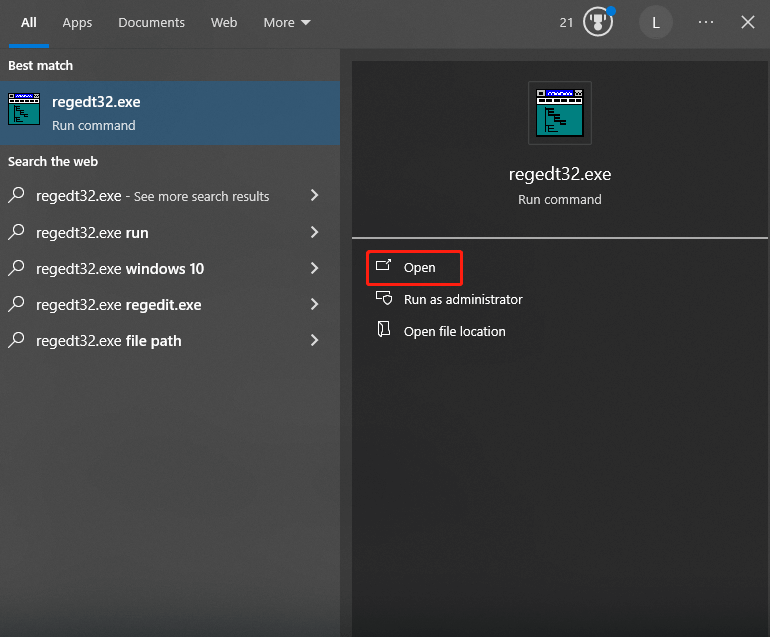Click search icon beside regedt32.exe file path
770x637 pixels.
[x=17, y=340]
